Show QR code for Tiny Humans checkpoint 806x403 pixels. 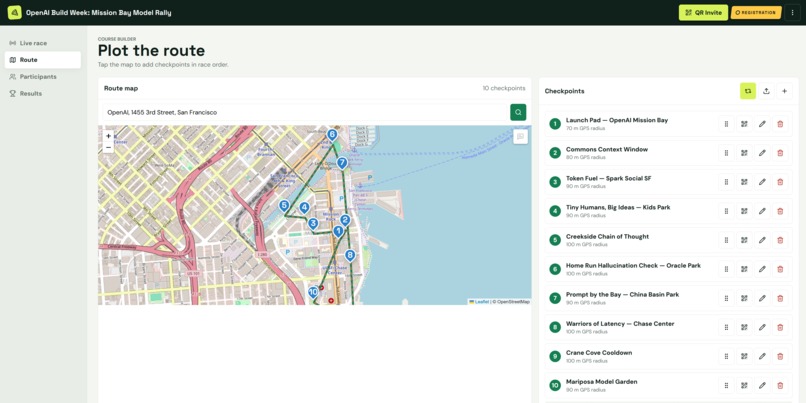point(744,211)
